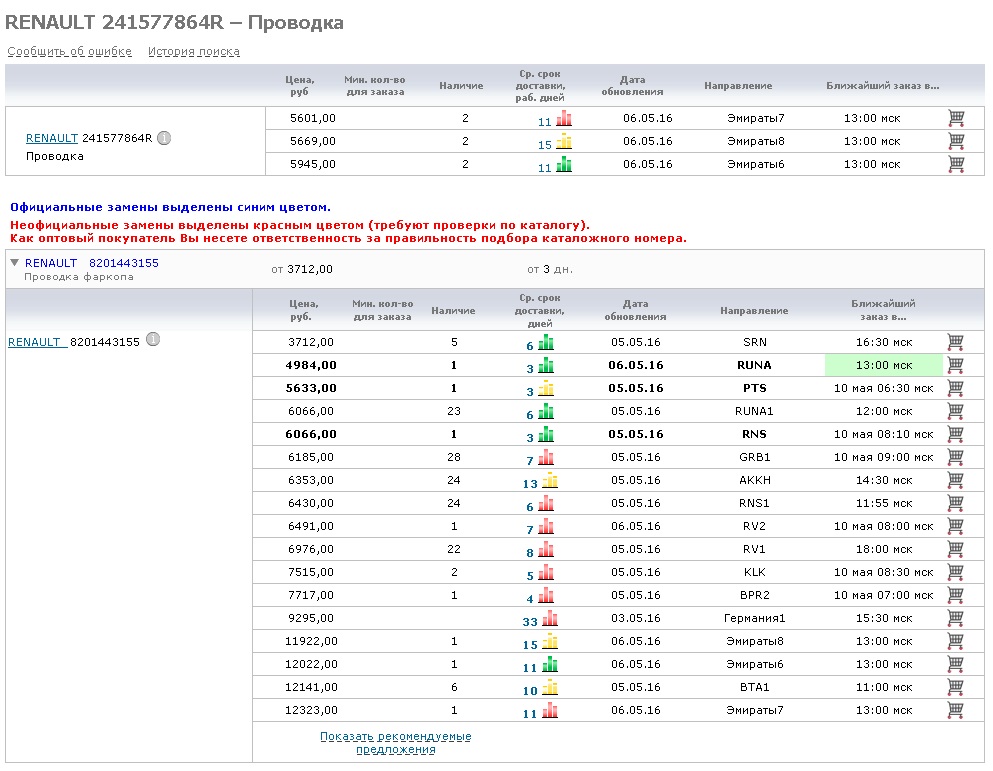Collapse the RENAULT 8201443155 replacement group
This screenshot has height=771, width=993.
(15, 262)
